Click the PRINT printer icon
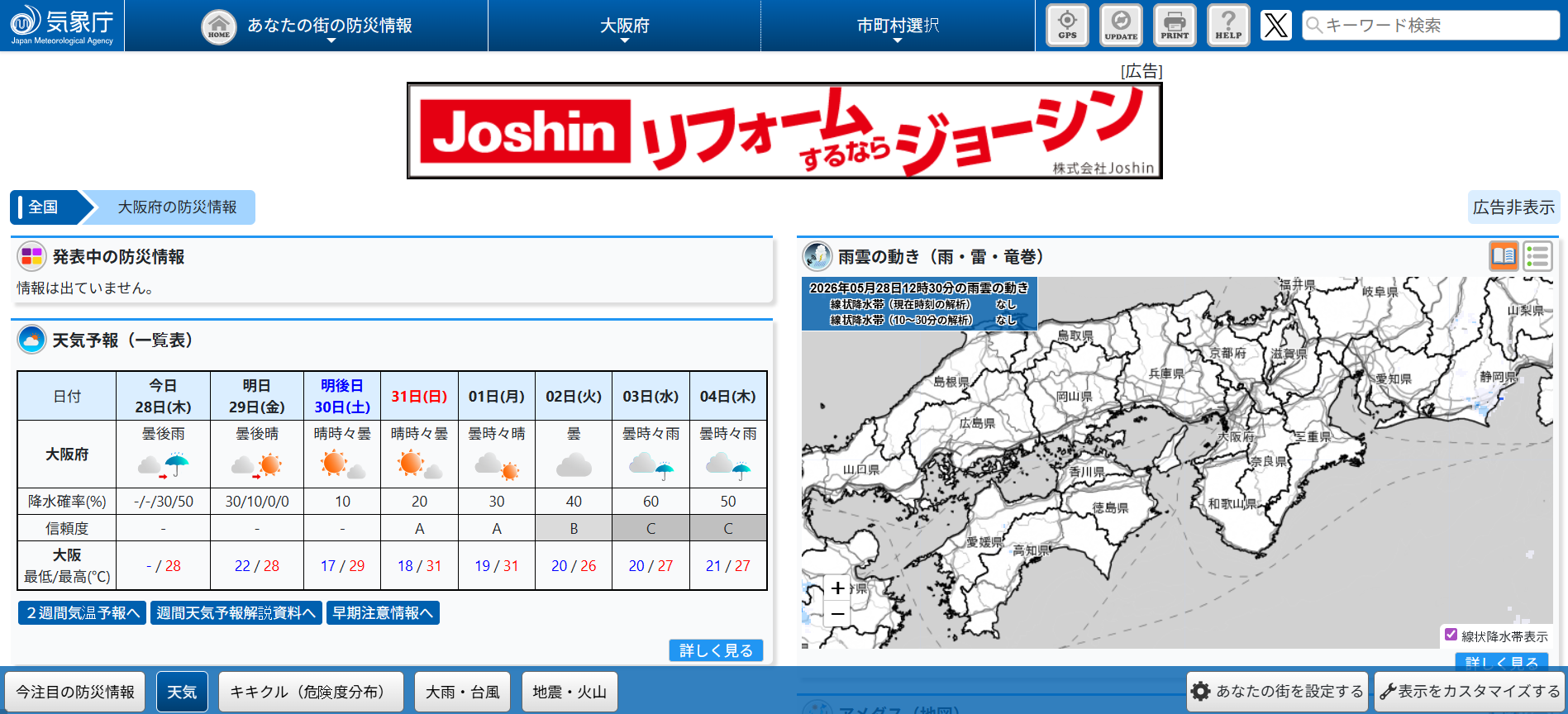The width and height of the screenshot is (1568, 714). 1175,25
